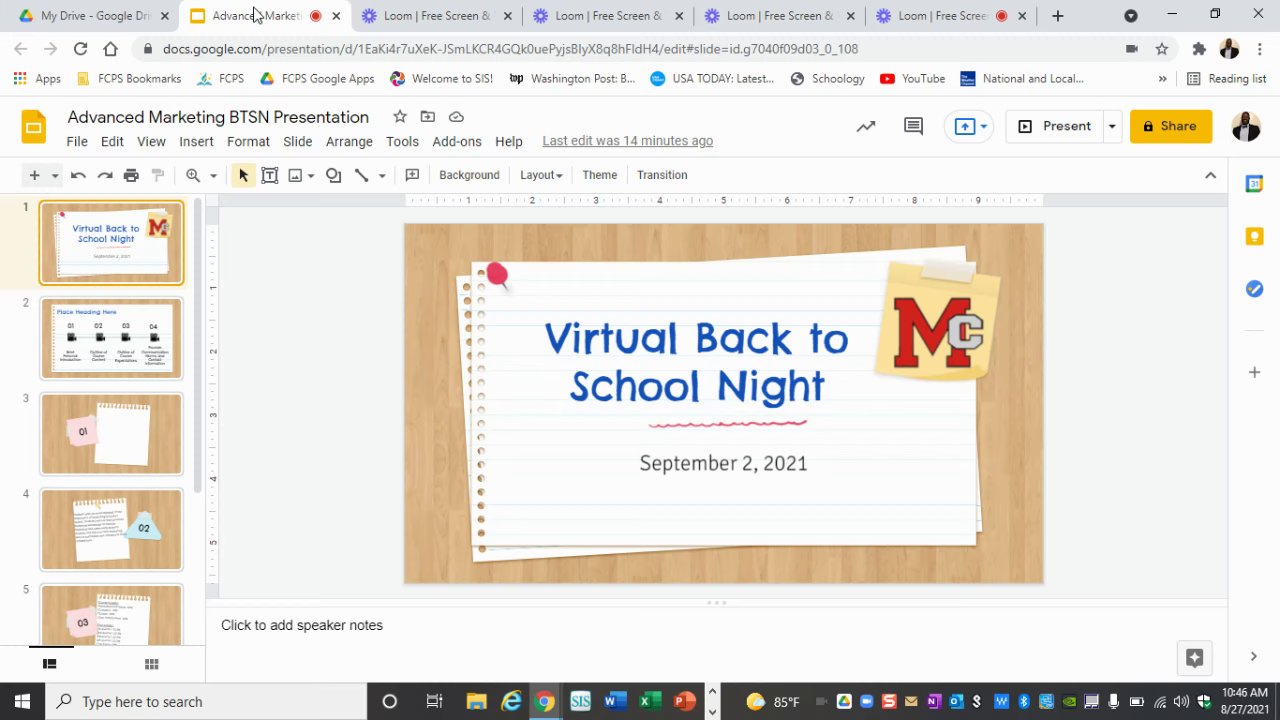The width and height of the screenshot is (1280, 720).
Task: Click the Share button
Action: coord(1171,126)
